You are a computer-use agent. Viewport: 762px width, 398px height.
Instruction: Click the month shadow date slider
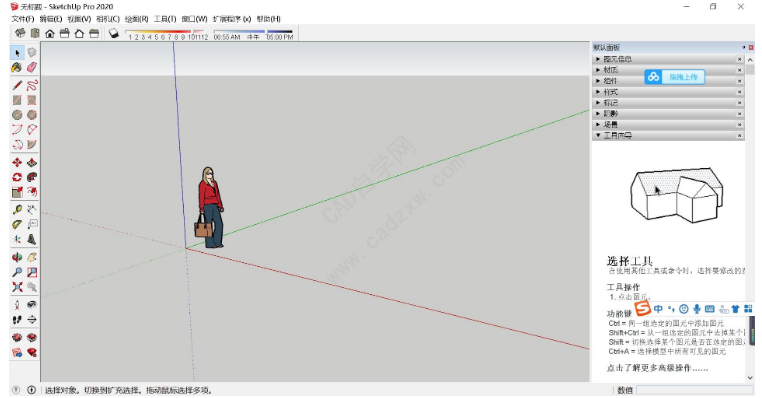(166, 34)
